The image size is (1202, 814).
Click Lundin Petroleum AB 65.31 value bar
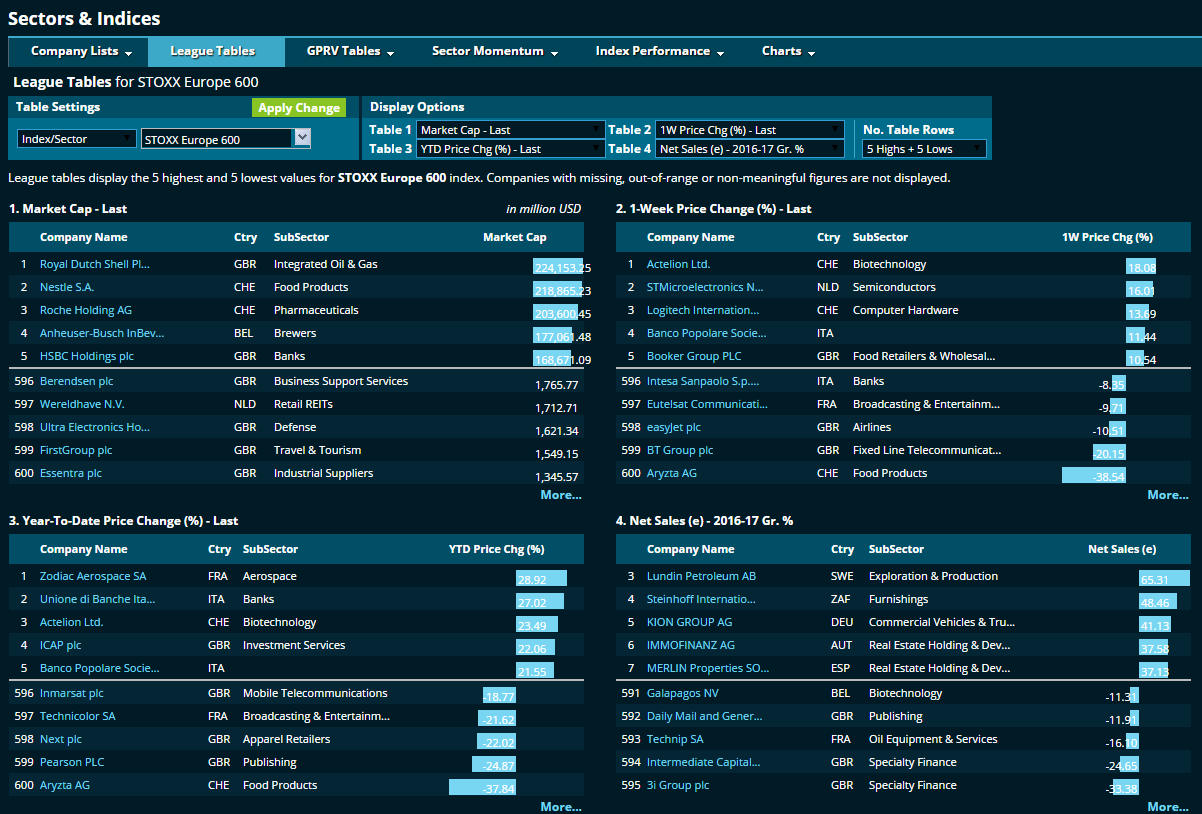[1163, 579]
